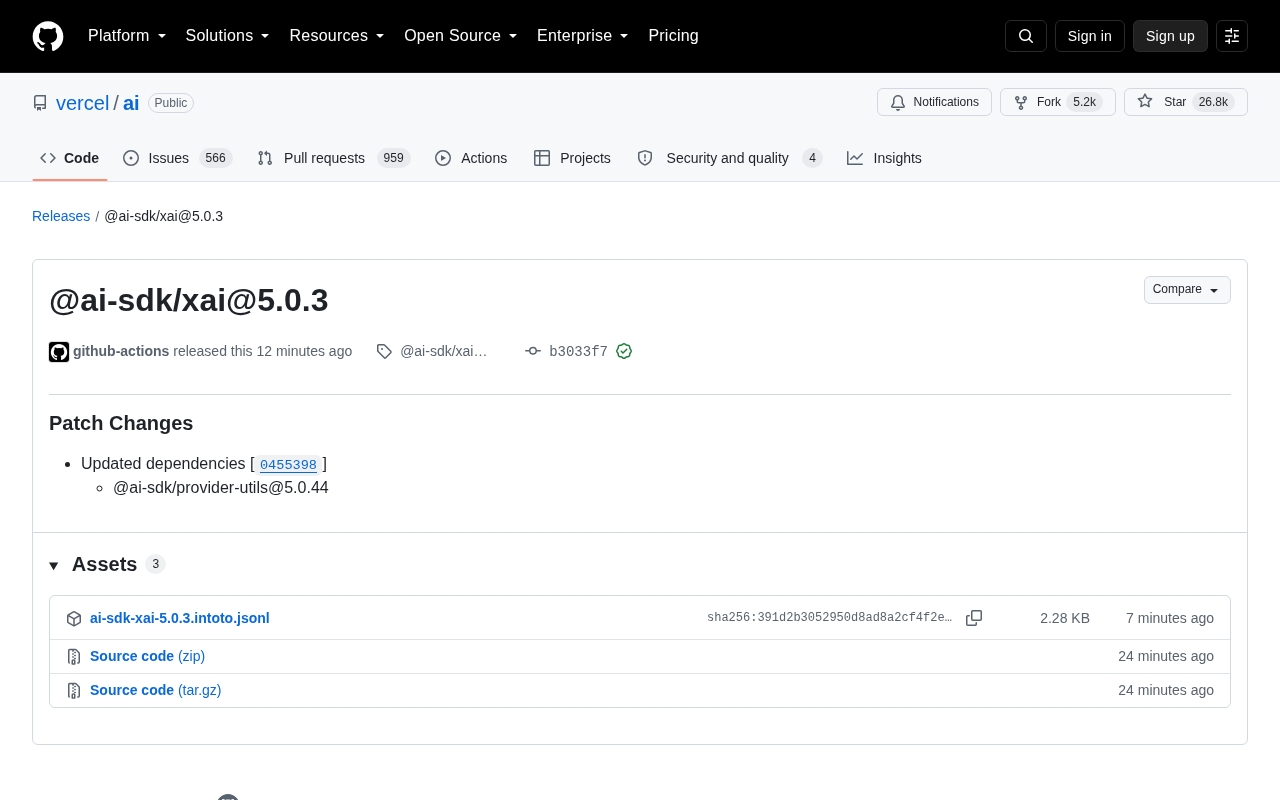
Task: Click the github-actions avatar icon
Action: coord(59,352)
